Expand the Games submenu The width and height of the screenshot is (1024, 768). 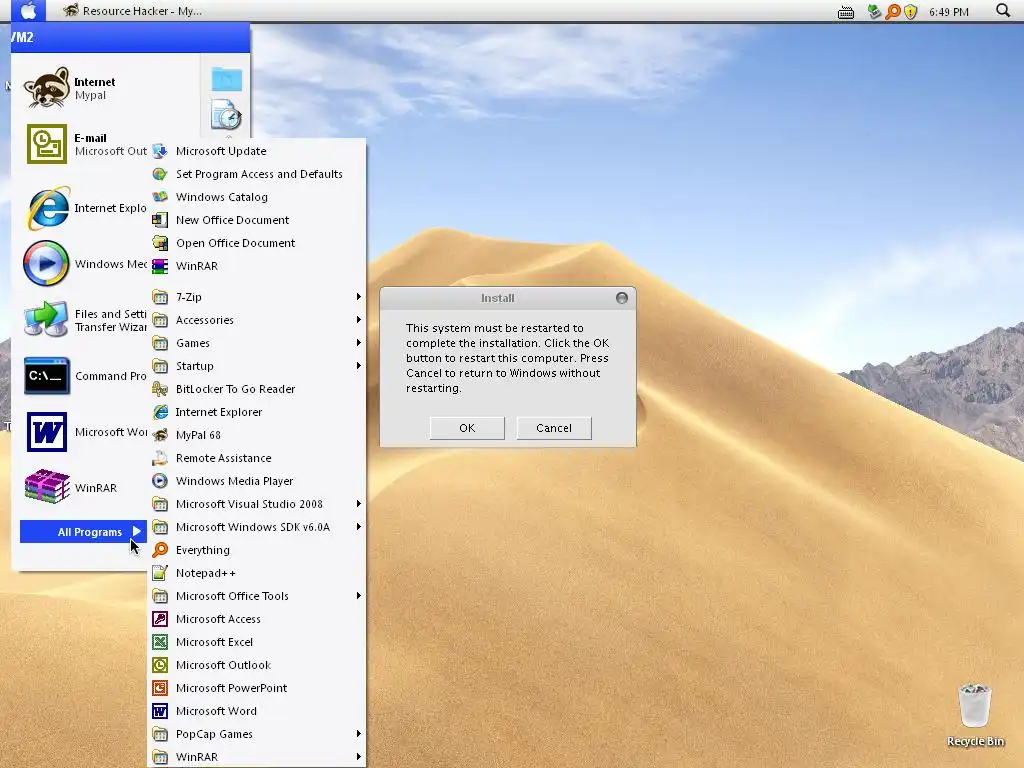pyautogui.click(x=257, y=343)
